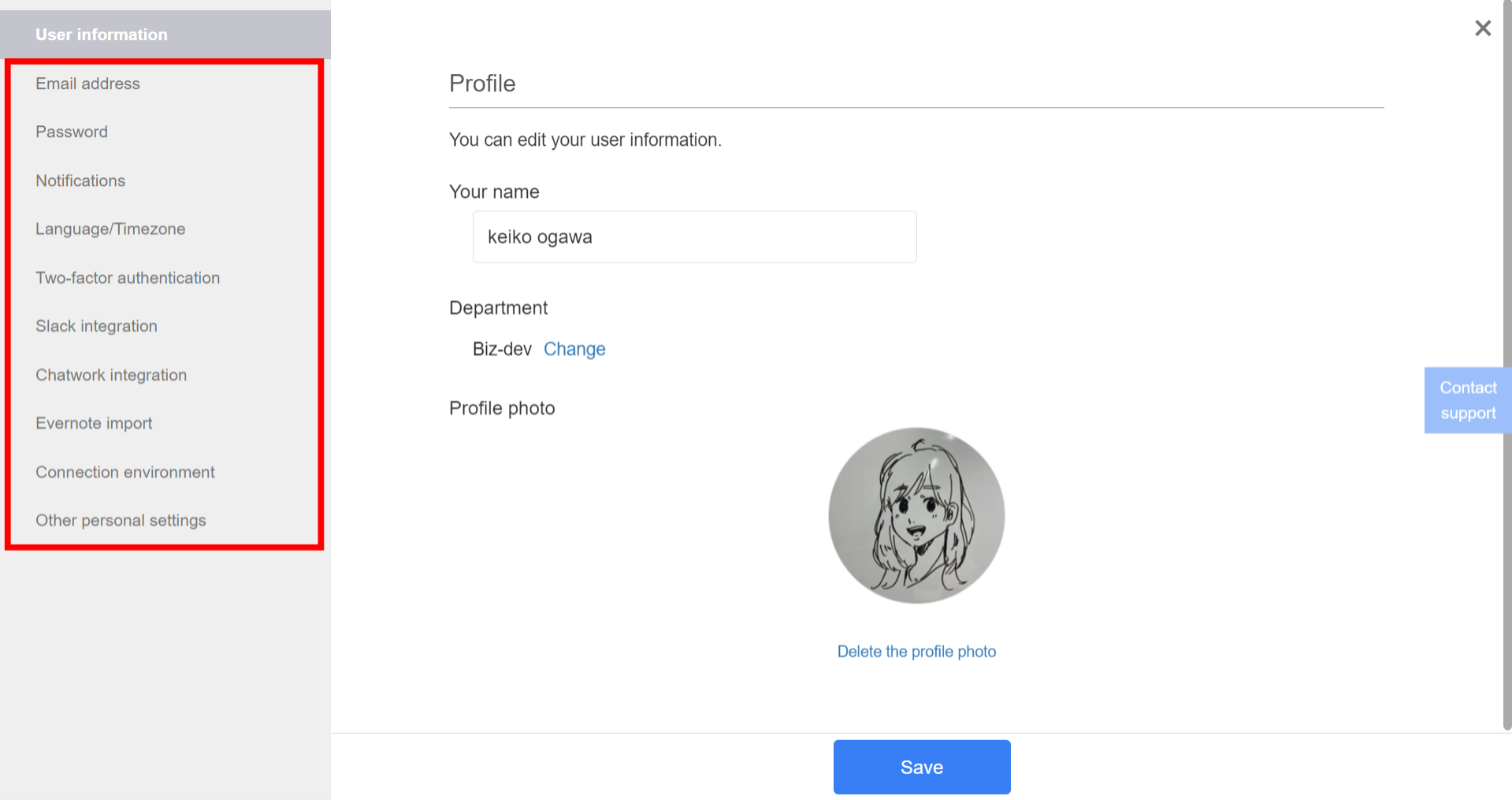Image resolution: width=1512 pixels, height=800 pixels.
Task: Open the Chatwork integration settings
Action: 110,374
